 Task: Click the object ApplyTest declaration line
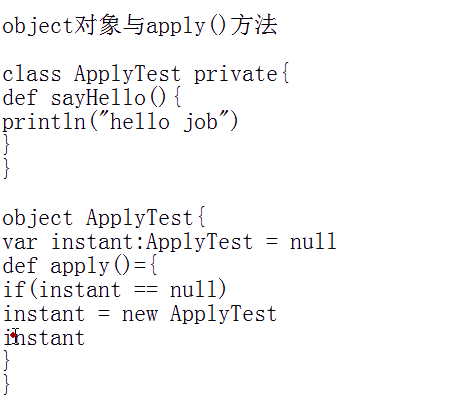coord(104,218)
